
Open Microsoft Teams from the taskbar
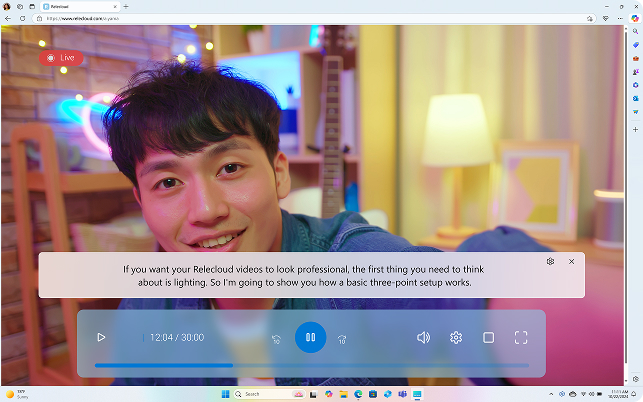[x=402, y=394]
